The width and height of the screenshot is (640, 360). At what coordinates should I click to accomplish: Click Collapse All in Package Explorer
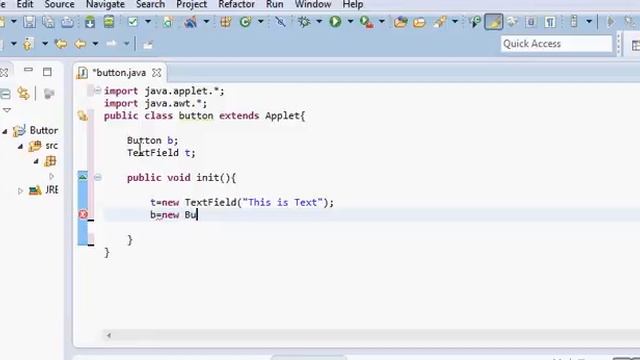(x=5, y=94)
